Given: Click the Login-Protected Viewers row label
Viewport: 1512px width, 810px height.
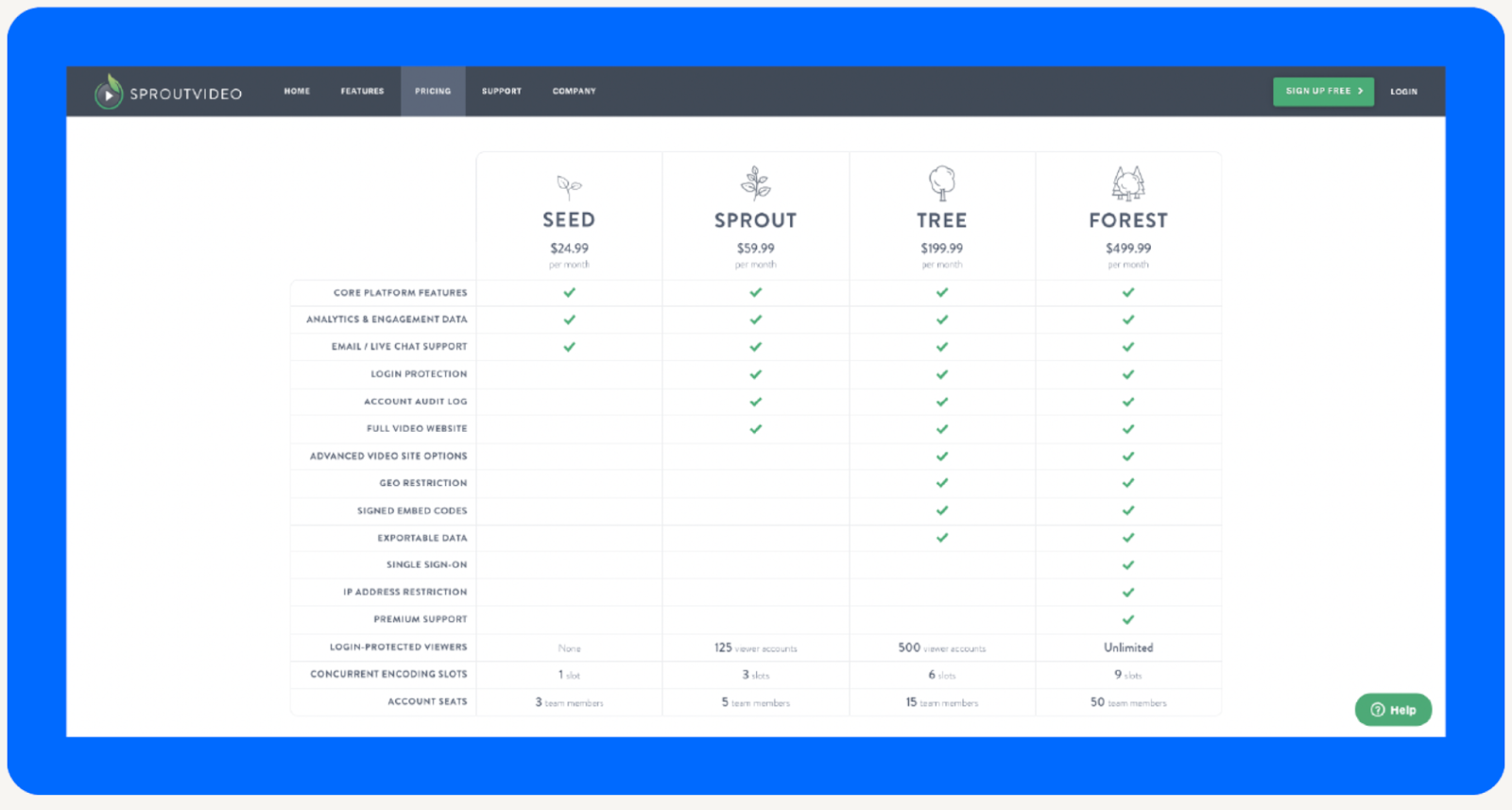Looking at the screenshot, I should pyautogui.click(x=398, y=647).
